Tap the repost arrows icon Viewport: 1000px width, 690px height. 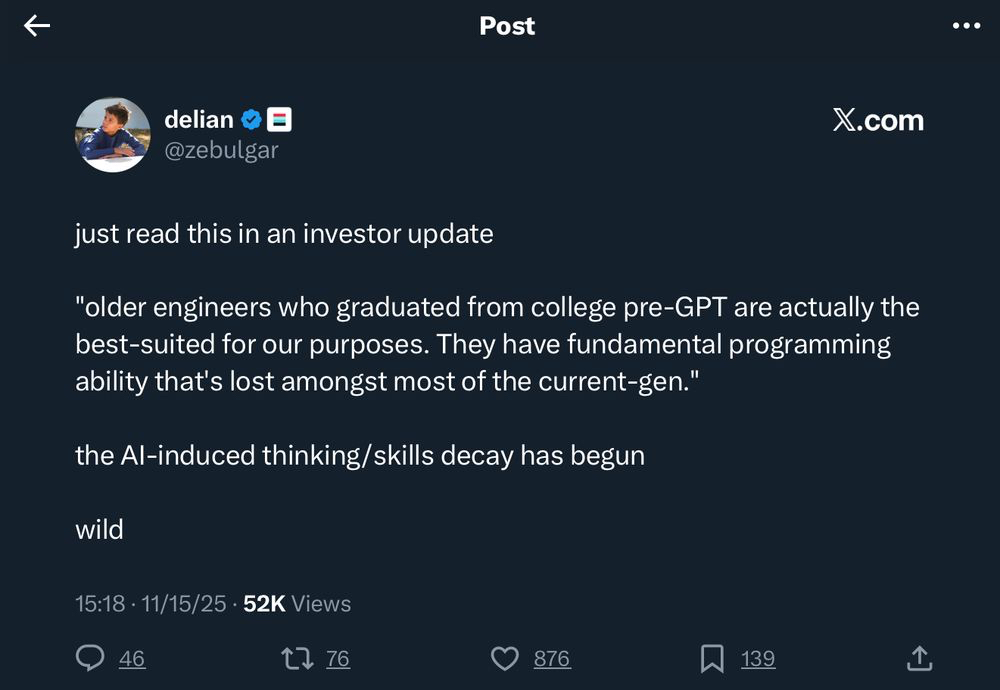coord(296,658)
